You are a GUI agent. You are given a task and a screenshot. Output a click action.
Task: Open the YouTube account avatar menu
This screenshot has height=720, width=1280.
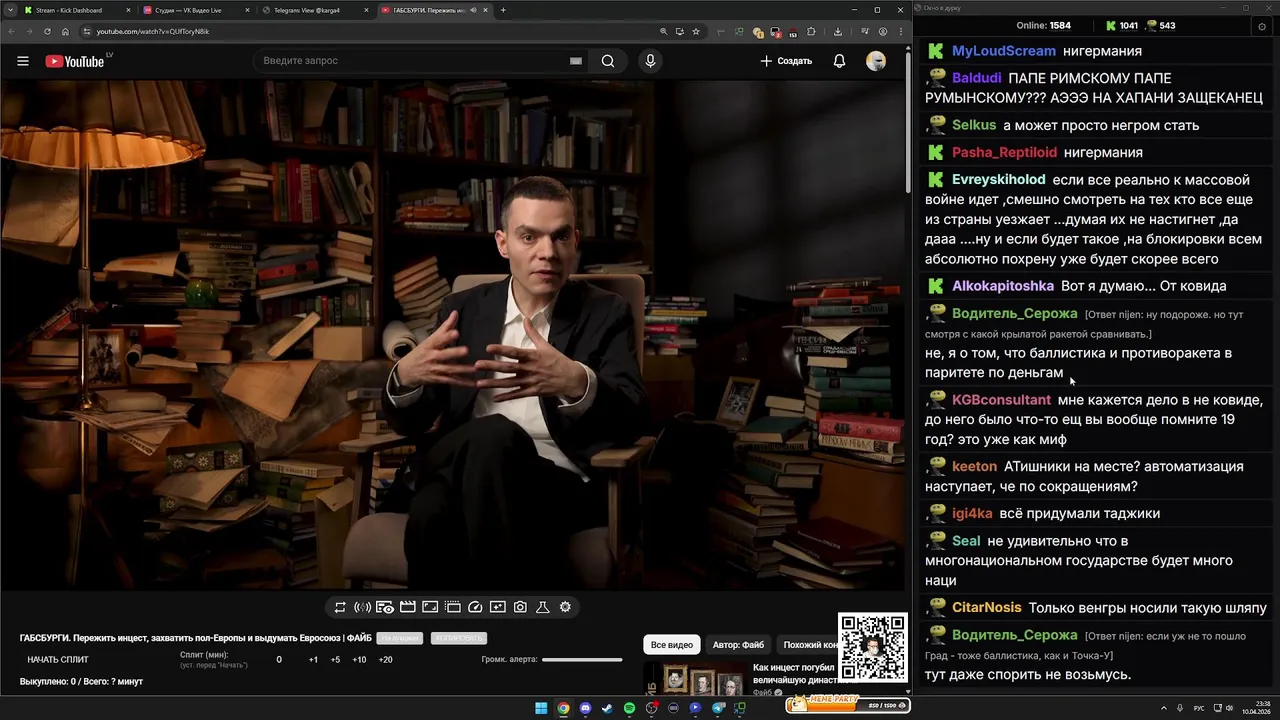coord(876,61)
